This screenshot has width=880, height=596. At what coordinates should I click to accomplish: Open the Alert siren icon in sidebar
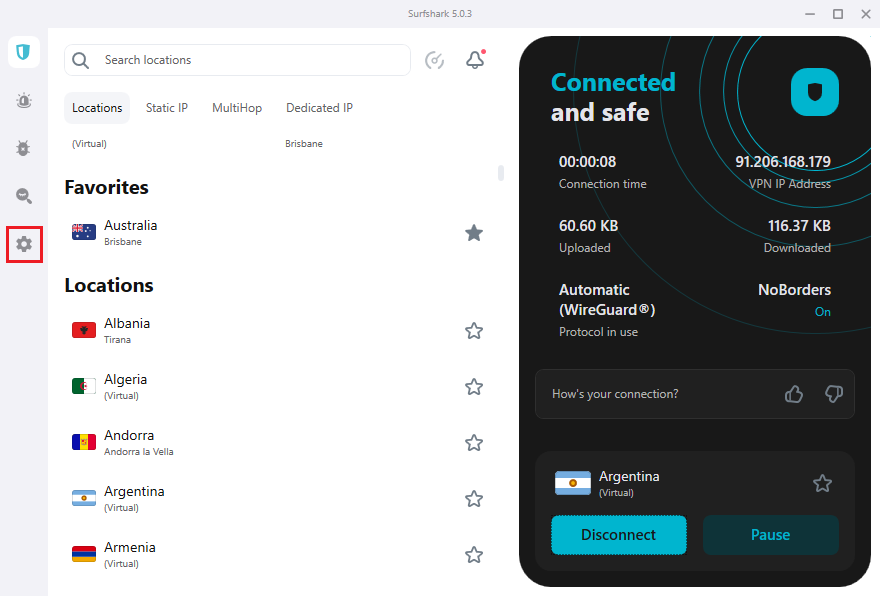[24, 100]
